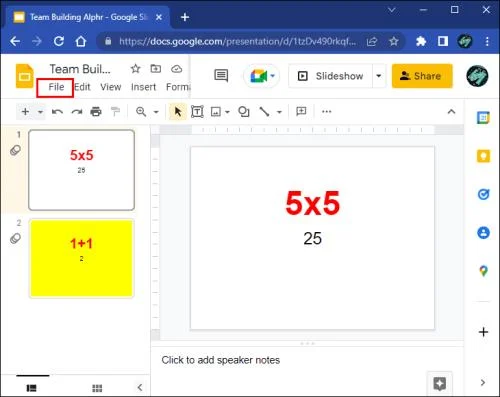Expand the line type dropdown
This screenshot has width=500, height=397.
point(279,112)
